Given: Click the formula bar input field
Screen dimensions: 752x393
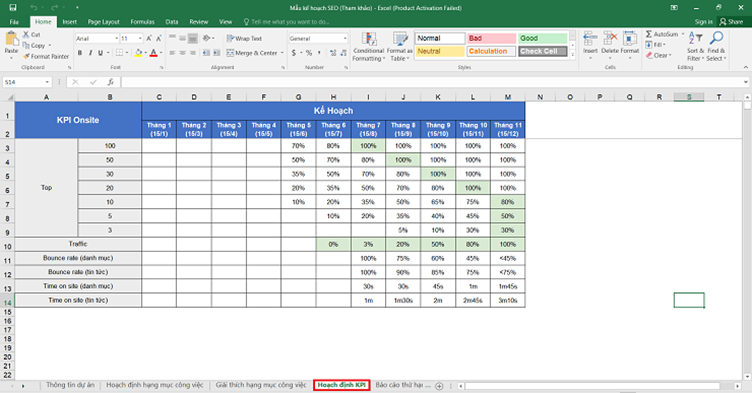Looking at the screenshot, I should click(x=432, y=82).
